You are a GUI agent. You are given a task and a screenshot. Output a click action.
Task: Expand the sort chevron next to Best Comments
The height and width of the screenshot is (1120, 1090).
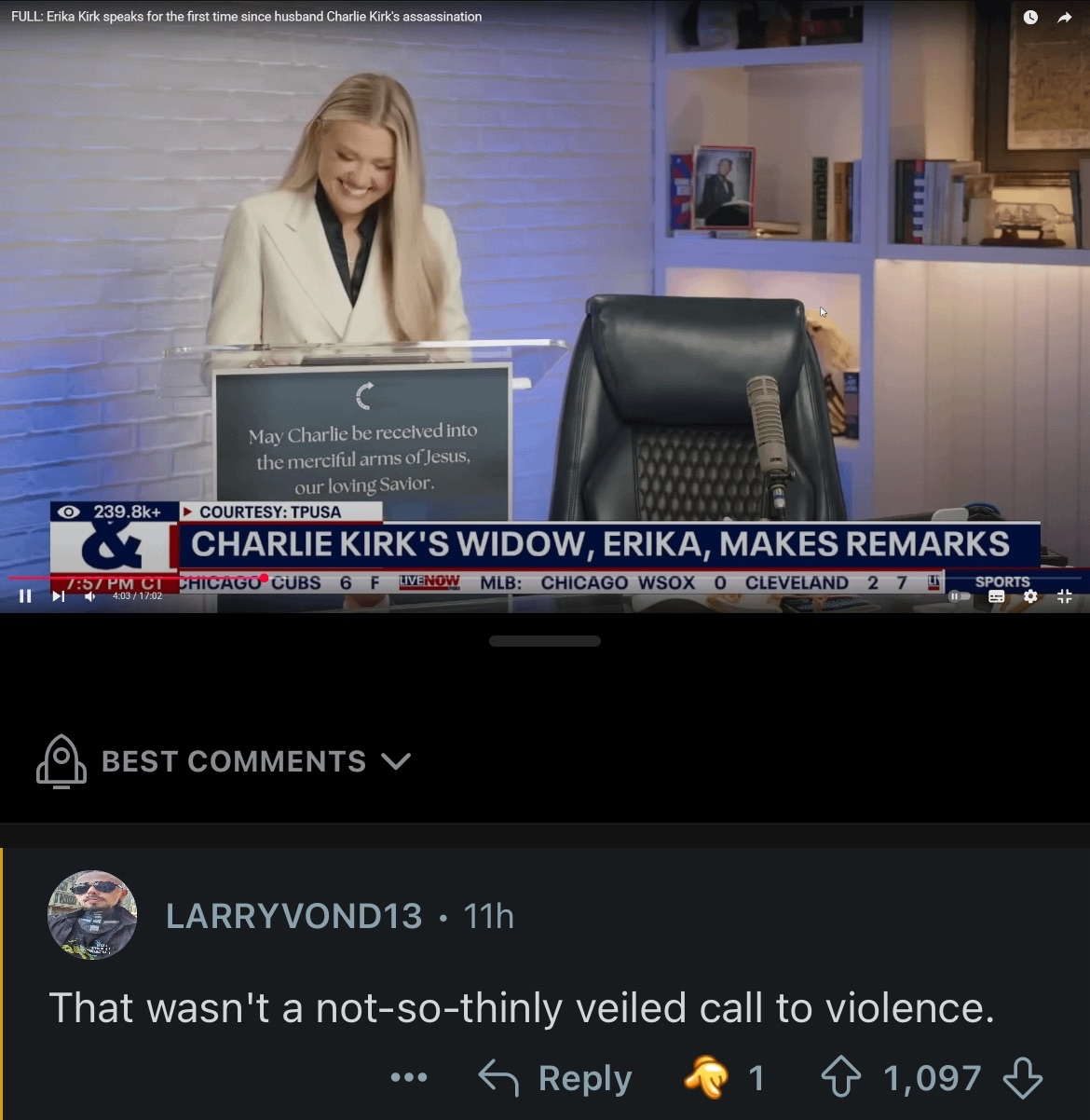tap(396, 762)
